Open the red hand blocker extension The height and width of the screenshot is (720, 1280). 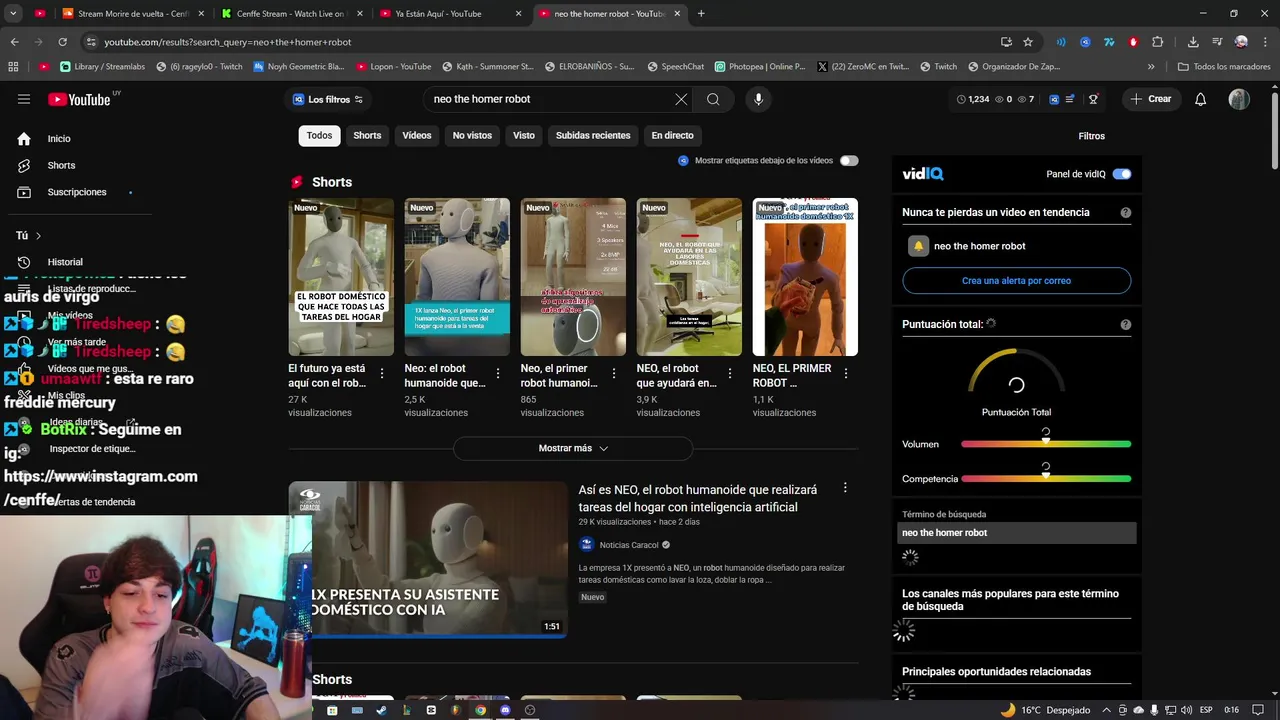[1133, 42]
